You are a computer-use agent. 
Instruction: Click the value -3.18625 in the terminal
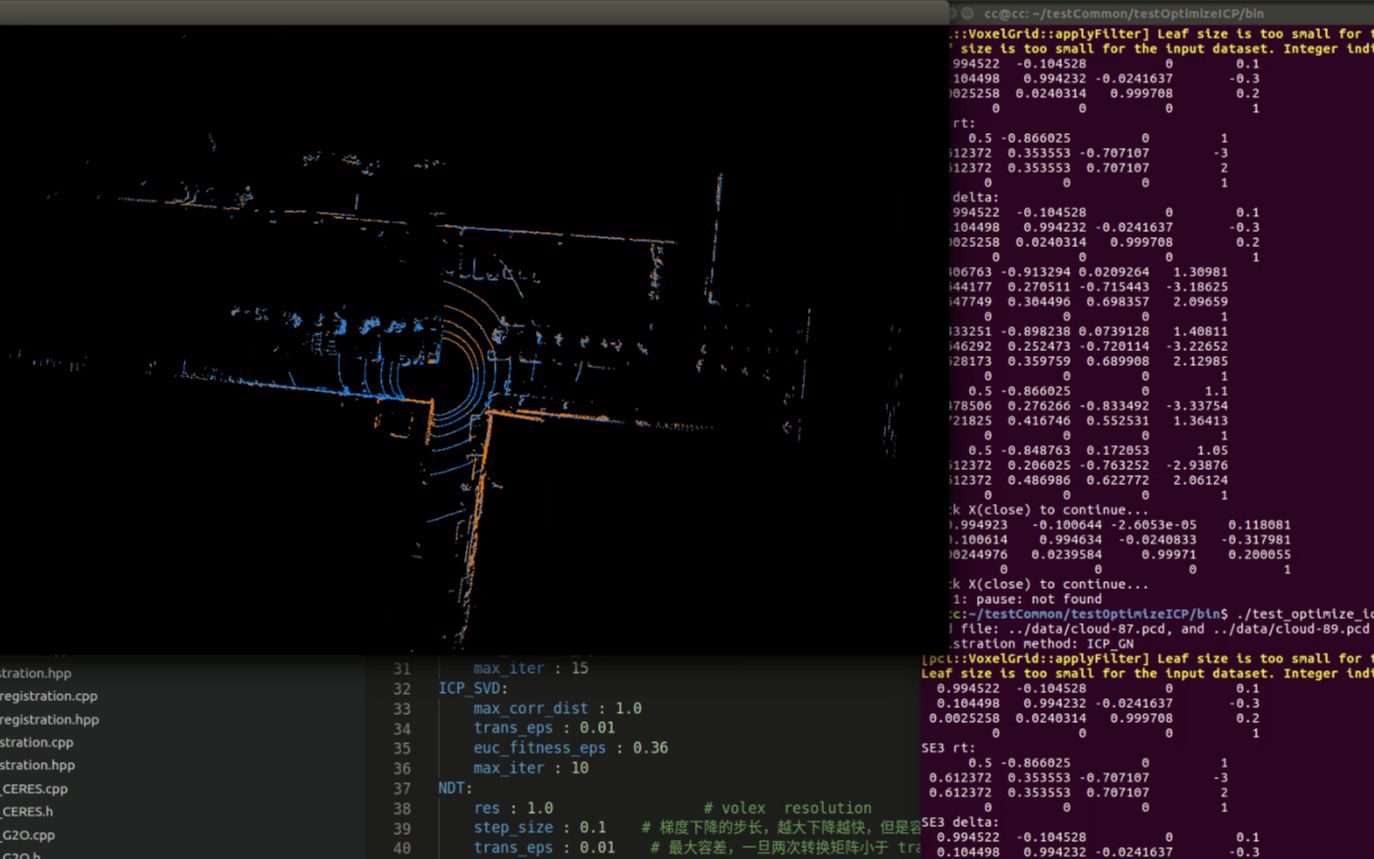tap(1198, 286)
